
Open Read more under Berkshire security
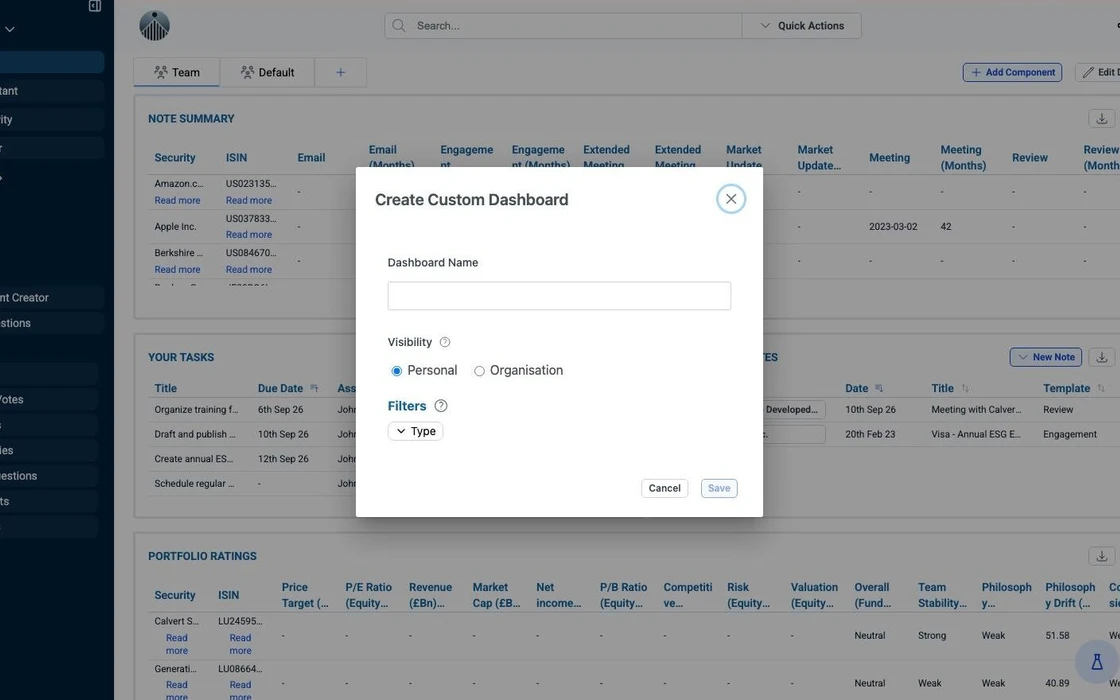177,269
